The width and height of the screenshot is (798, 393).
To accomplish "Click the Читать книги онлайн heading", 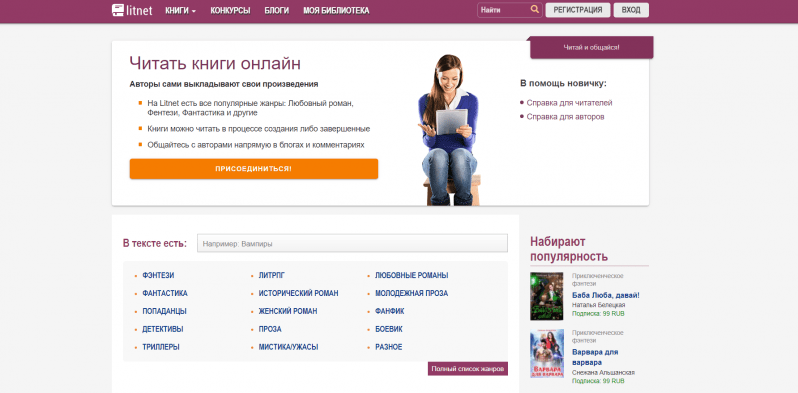I will click(215, 63).
